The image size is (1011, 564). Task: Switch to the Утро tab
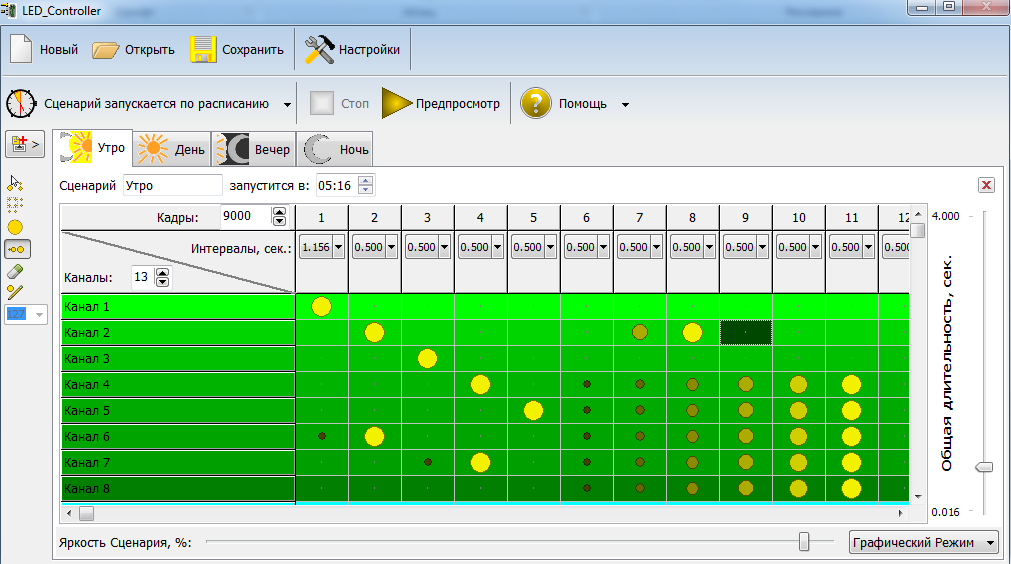click(x=93, y=148)
